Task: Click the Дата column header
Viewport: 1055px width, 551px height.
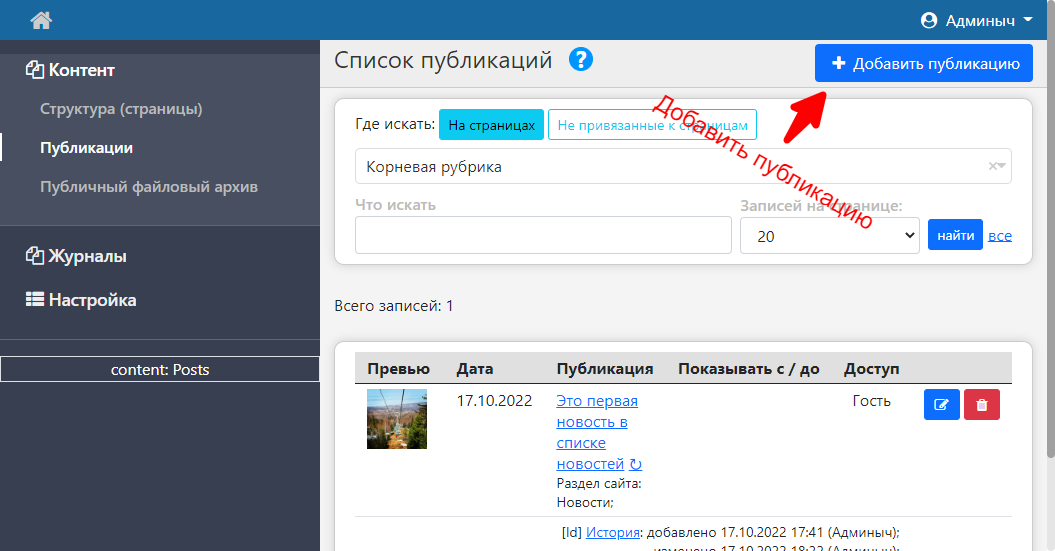Action: pos(474,369)
